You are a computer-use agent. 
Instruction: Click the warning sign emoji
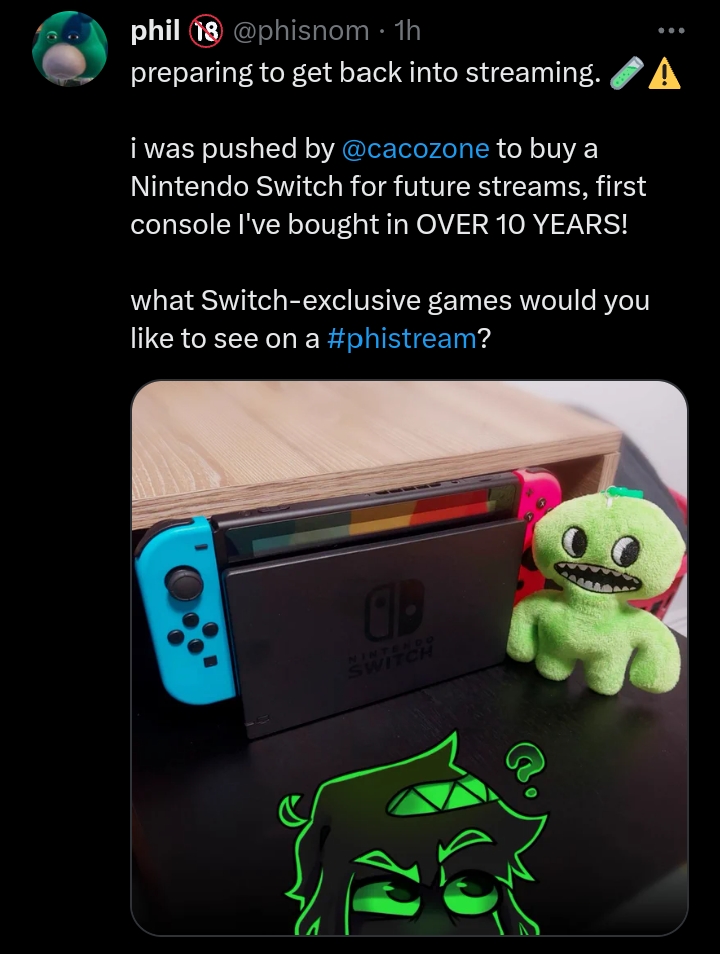665,74
